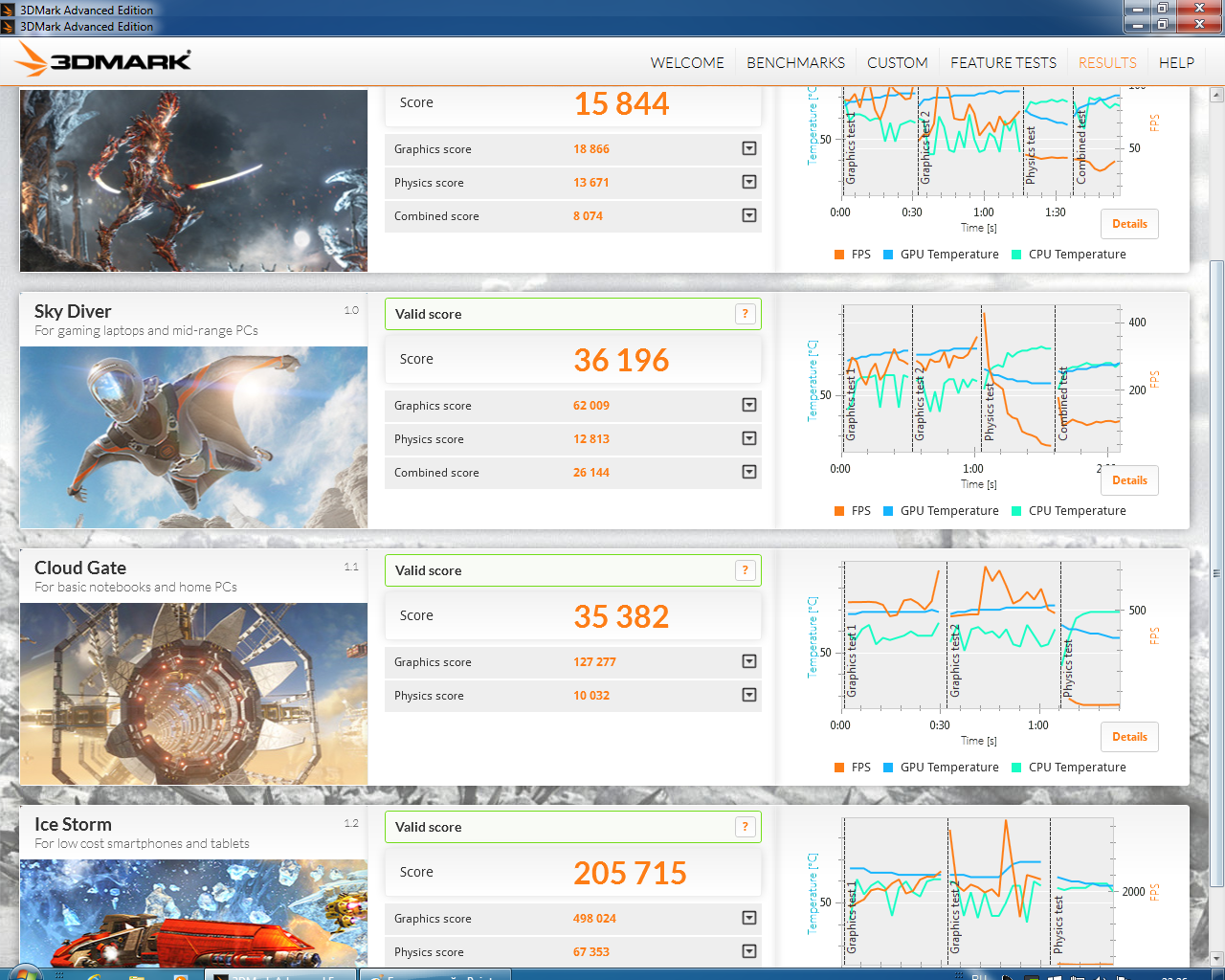This screenshot has width=1225, height=980.
Task: Expand Sky Diver Physics score 12 813
Action: point(749,438)
